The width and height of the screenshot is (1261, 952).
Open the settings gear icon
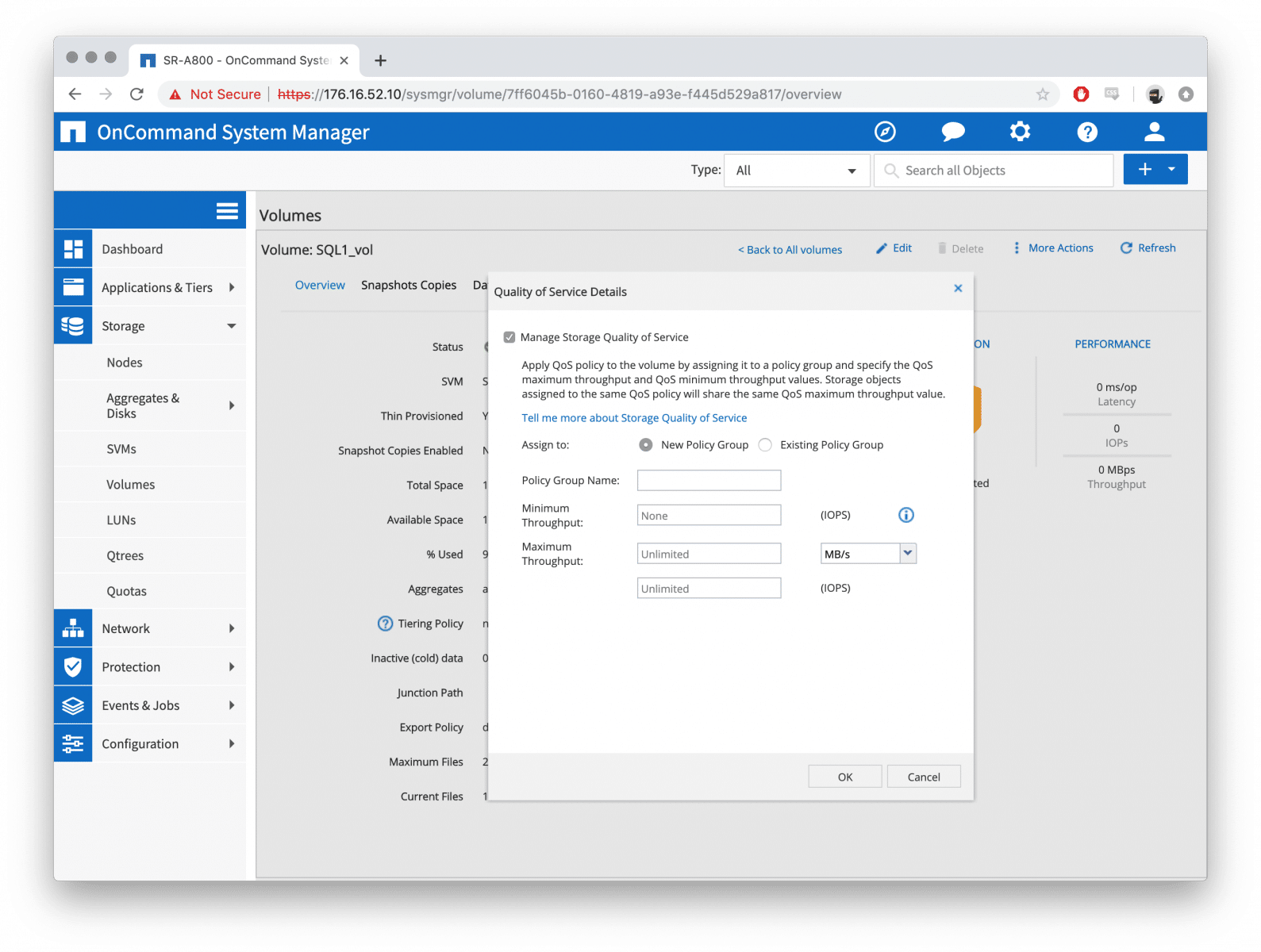pyautogui.click(x=1020, y=132)
